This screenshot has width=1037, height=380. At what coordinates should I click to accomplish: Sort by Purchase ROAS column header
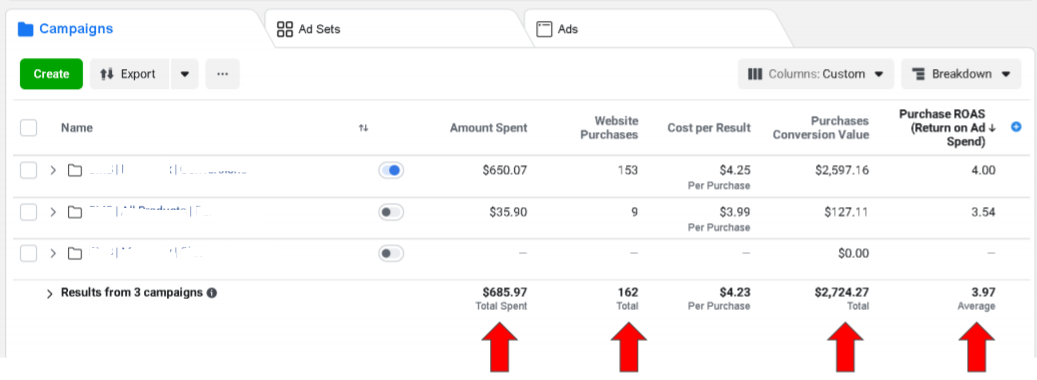(x=948, y=128)
